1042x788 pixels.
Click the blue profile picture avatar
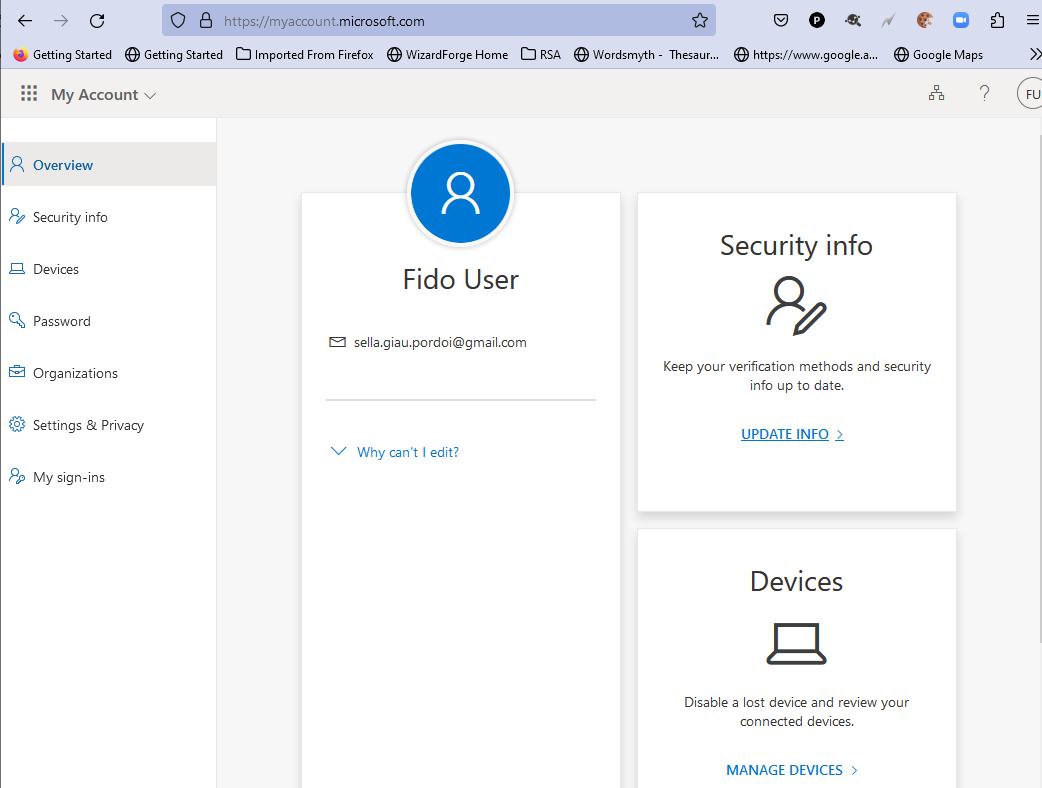[x=461, y=193]
